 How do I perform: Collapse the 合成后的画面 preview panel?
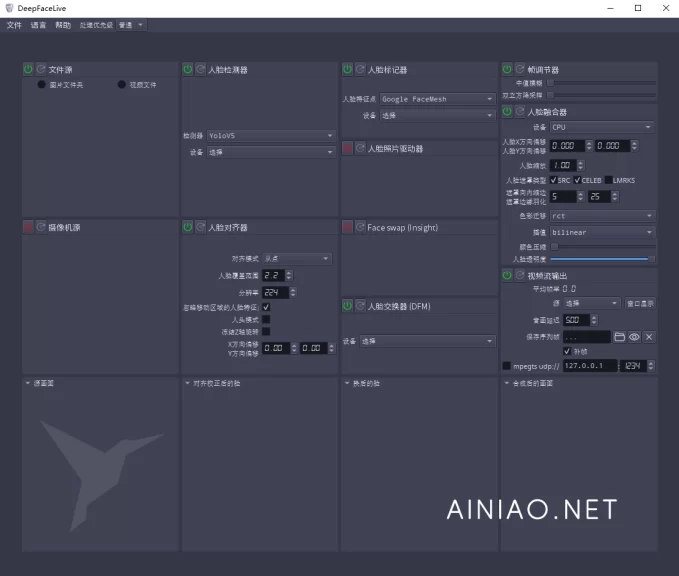click(507, 383)
